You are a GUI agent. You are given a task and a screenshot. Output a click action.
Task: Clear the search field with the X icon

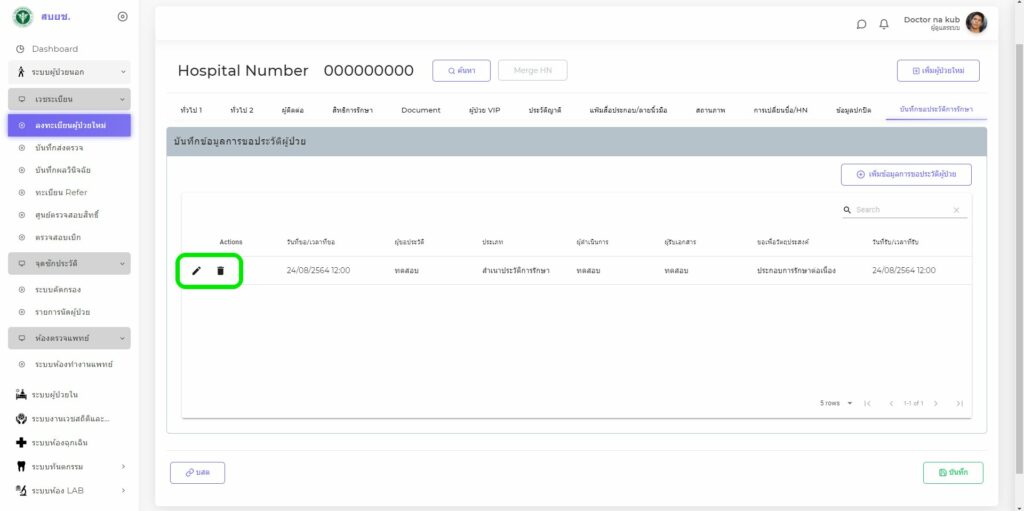[956, 210]
